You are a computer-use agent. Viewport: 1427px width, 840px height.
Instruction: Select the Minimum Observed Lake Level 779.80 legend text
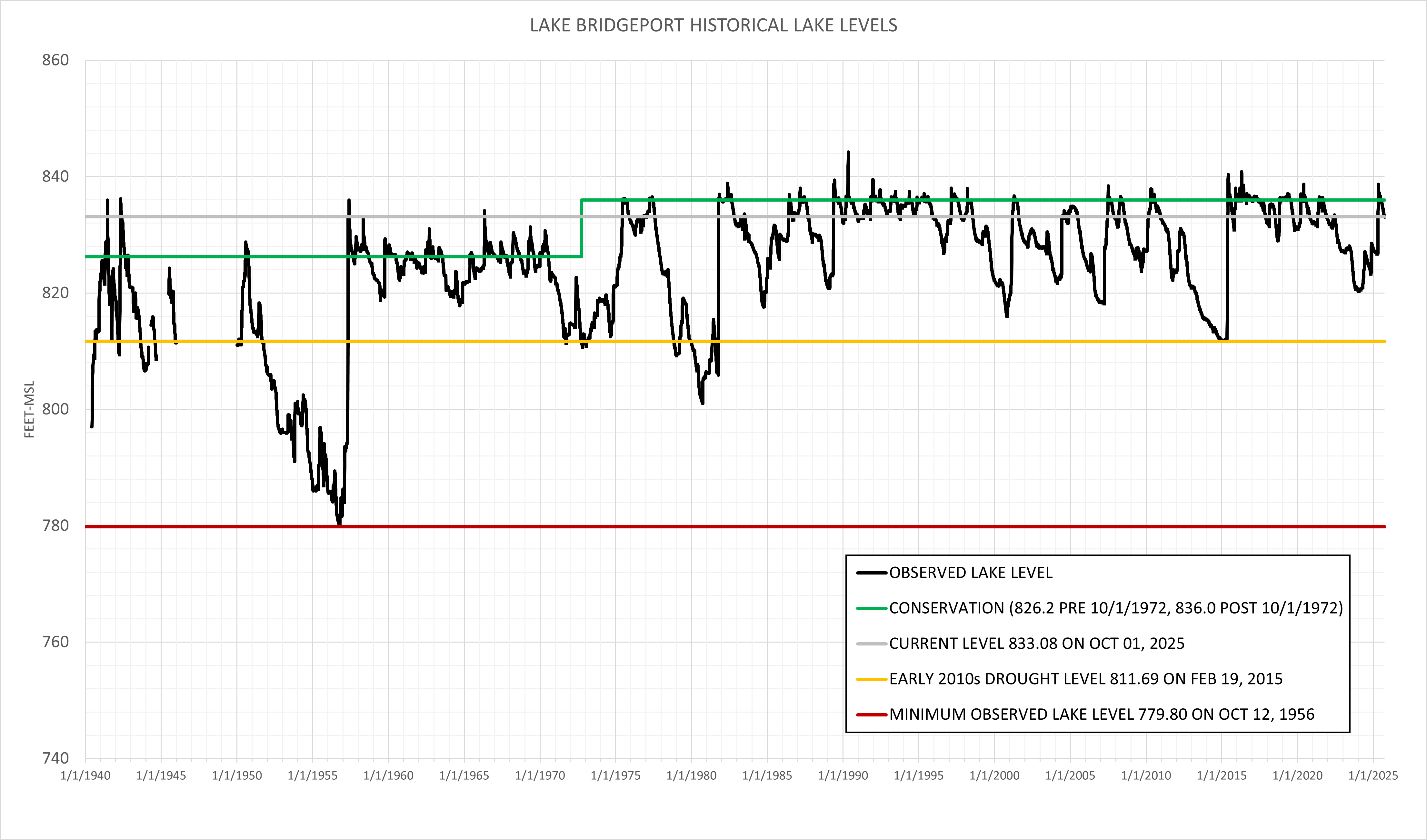[1102, 714]
